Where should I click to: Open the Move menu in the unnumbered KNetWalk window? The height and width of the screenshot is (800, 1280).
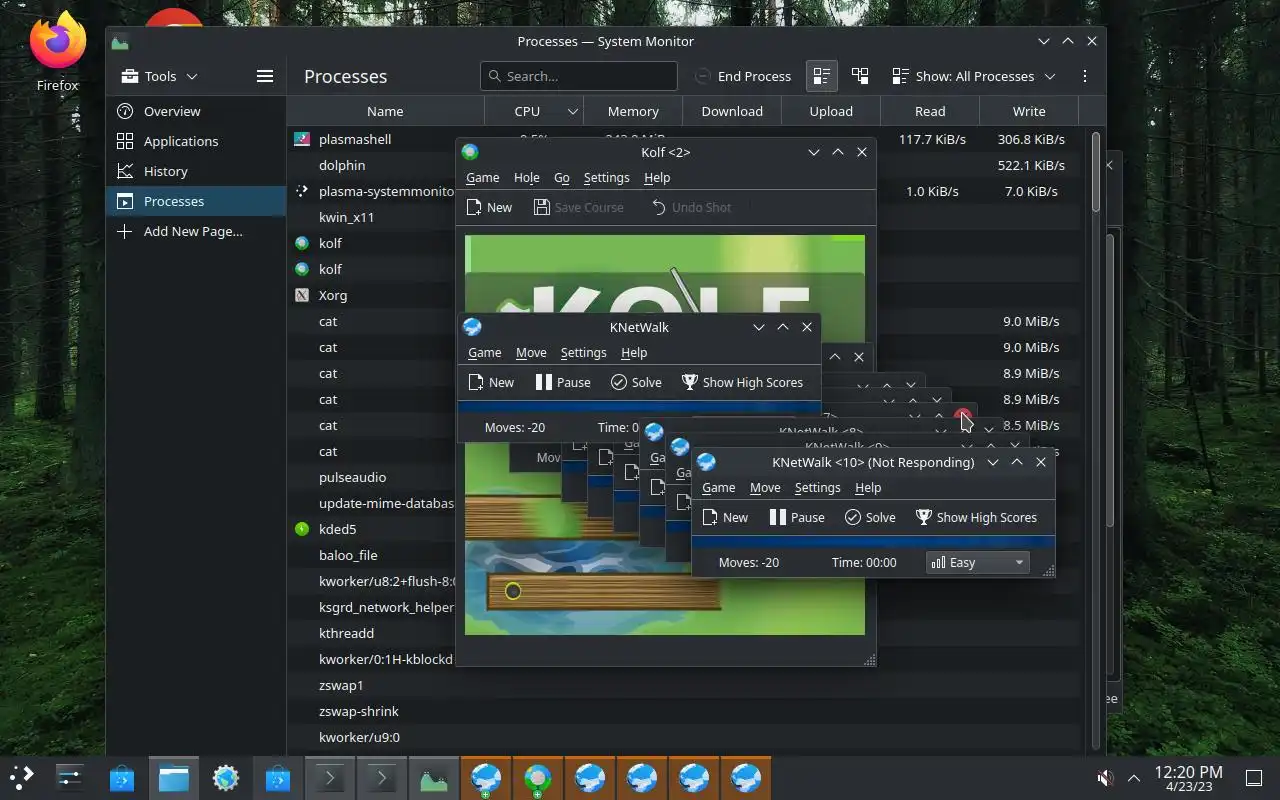coord(531,352)
